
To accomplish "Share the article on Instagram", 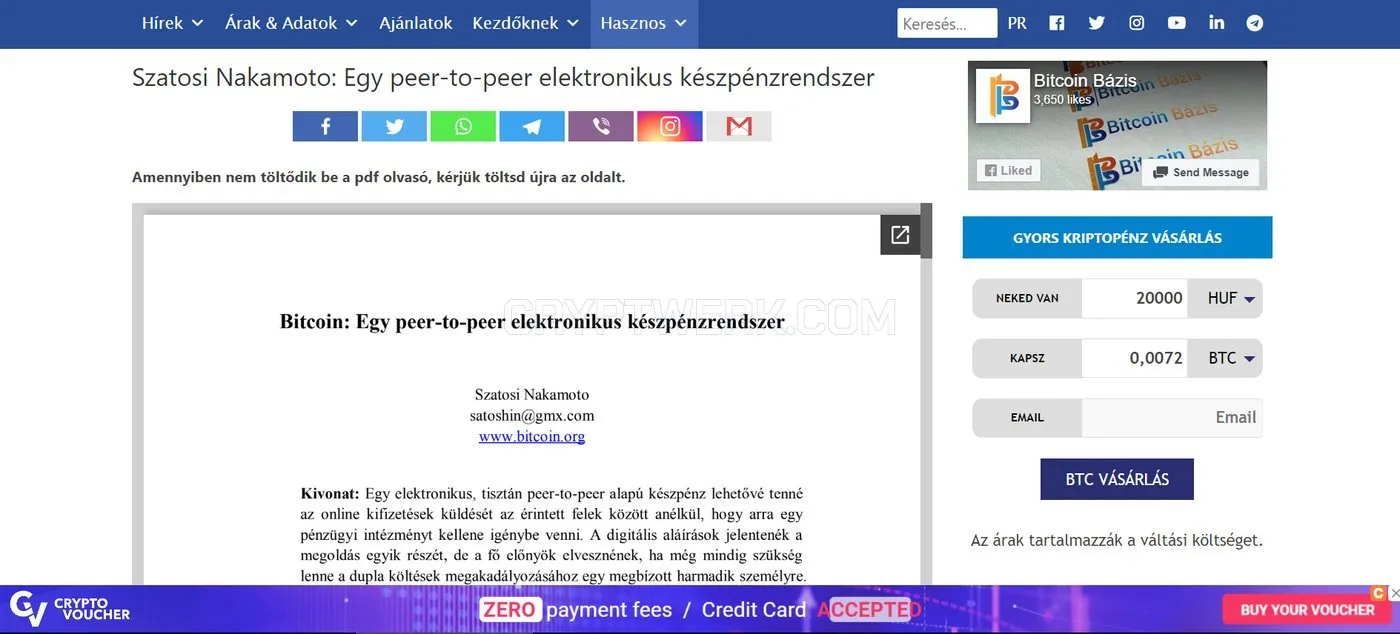I will pos(670,126).
